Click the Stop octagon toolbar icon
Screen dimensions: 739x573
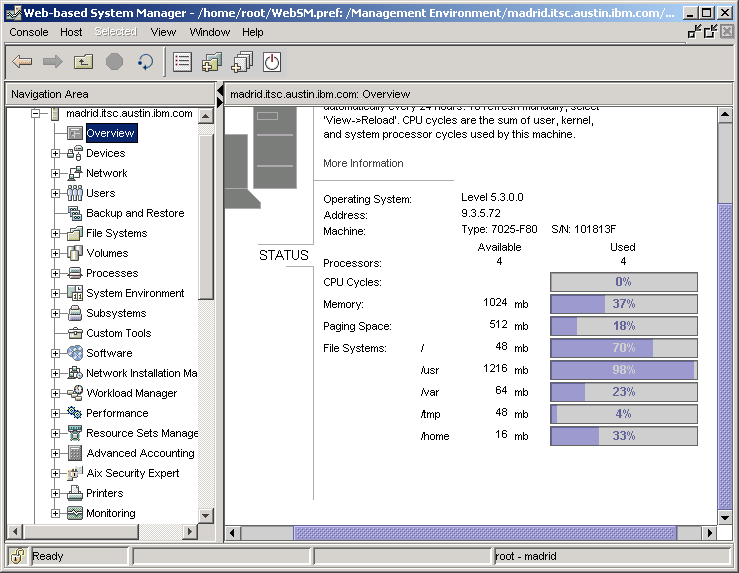115,62
